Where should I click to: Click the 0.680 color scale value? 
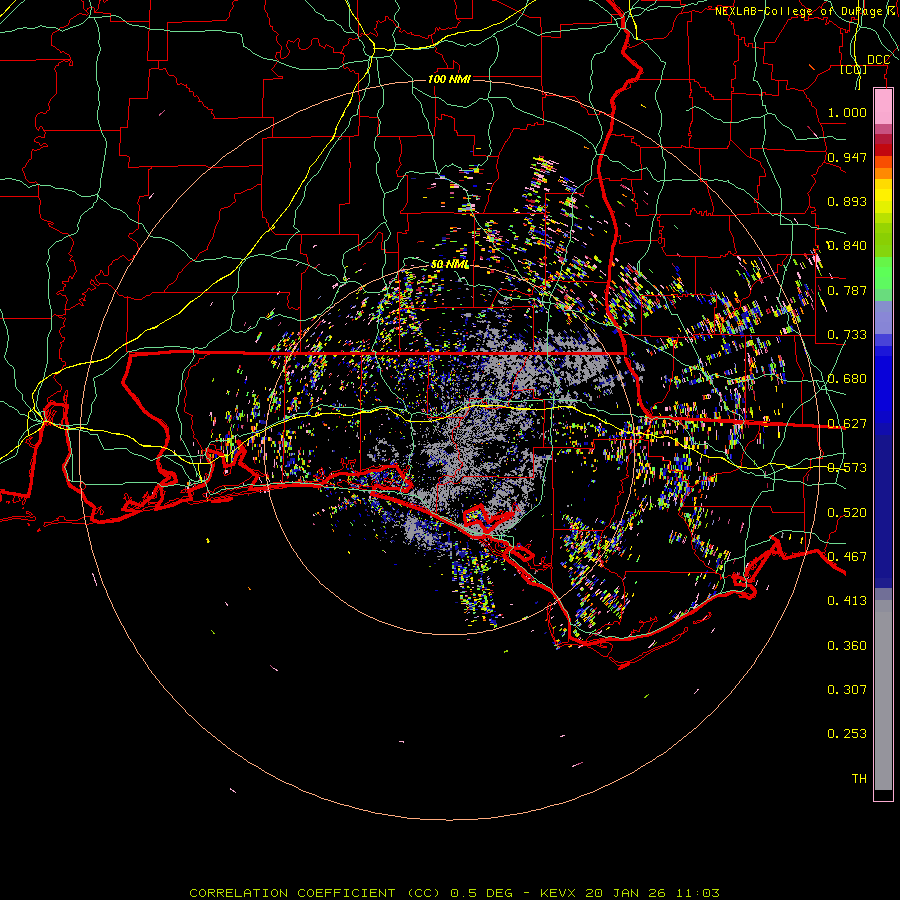[x=847, y=378]
